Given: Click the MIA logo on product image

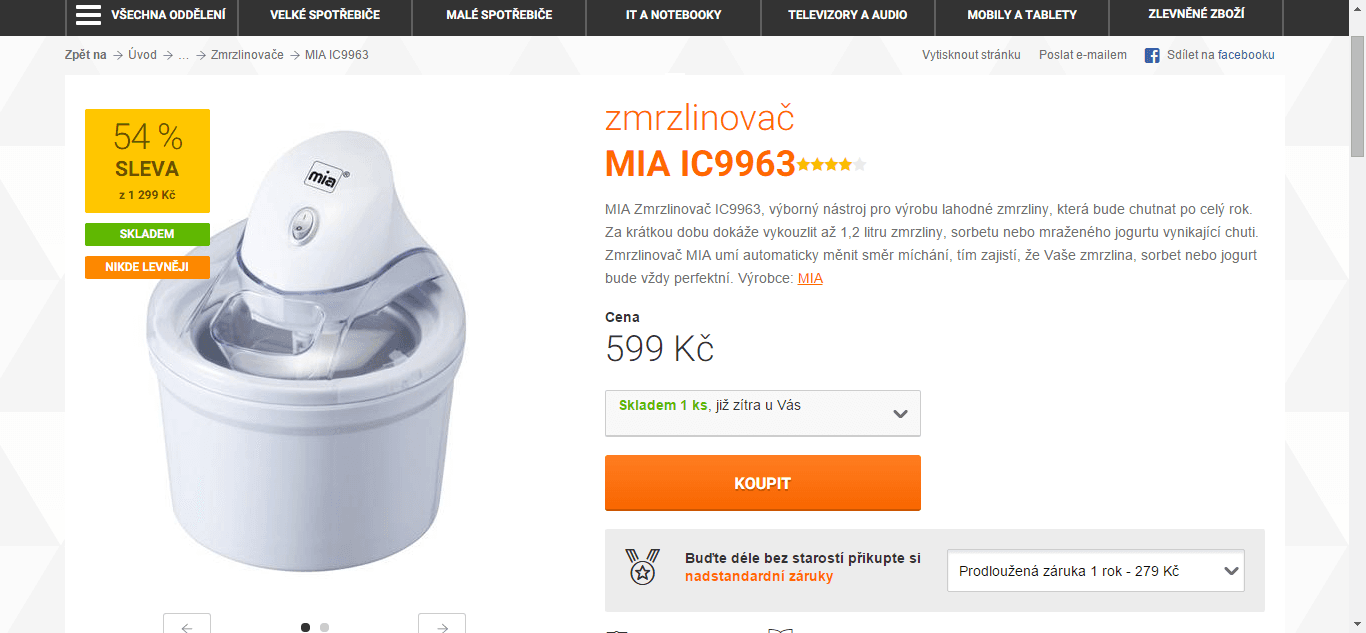Looking at the screenshot, I should (x=322, y=174).
